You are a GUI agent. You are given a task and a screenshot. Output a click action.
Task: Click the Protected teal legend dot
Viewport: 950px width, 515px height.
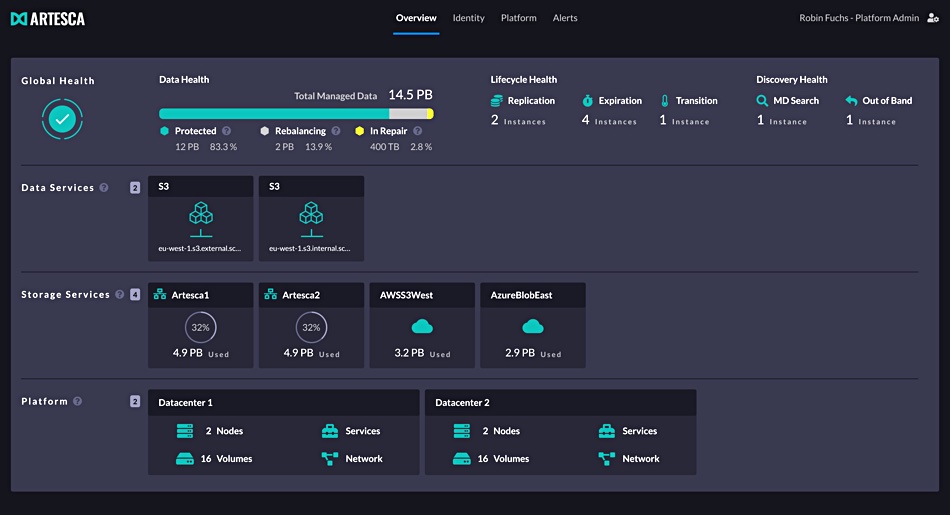tap(164, 131)
